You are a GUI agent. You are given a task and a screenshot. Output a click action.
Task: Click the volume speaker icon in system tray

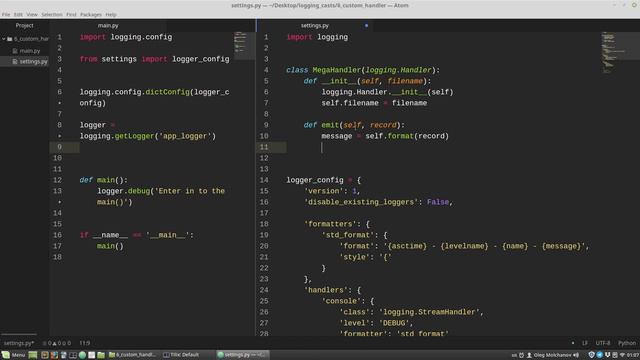click(576, 355)
